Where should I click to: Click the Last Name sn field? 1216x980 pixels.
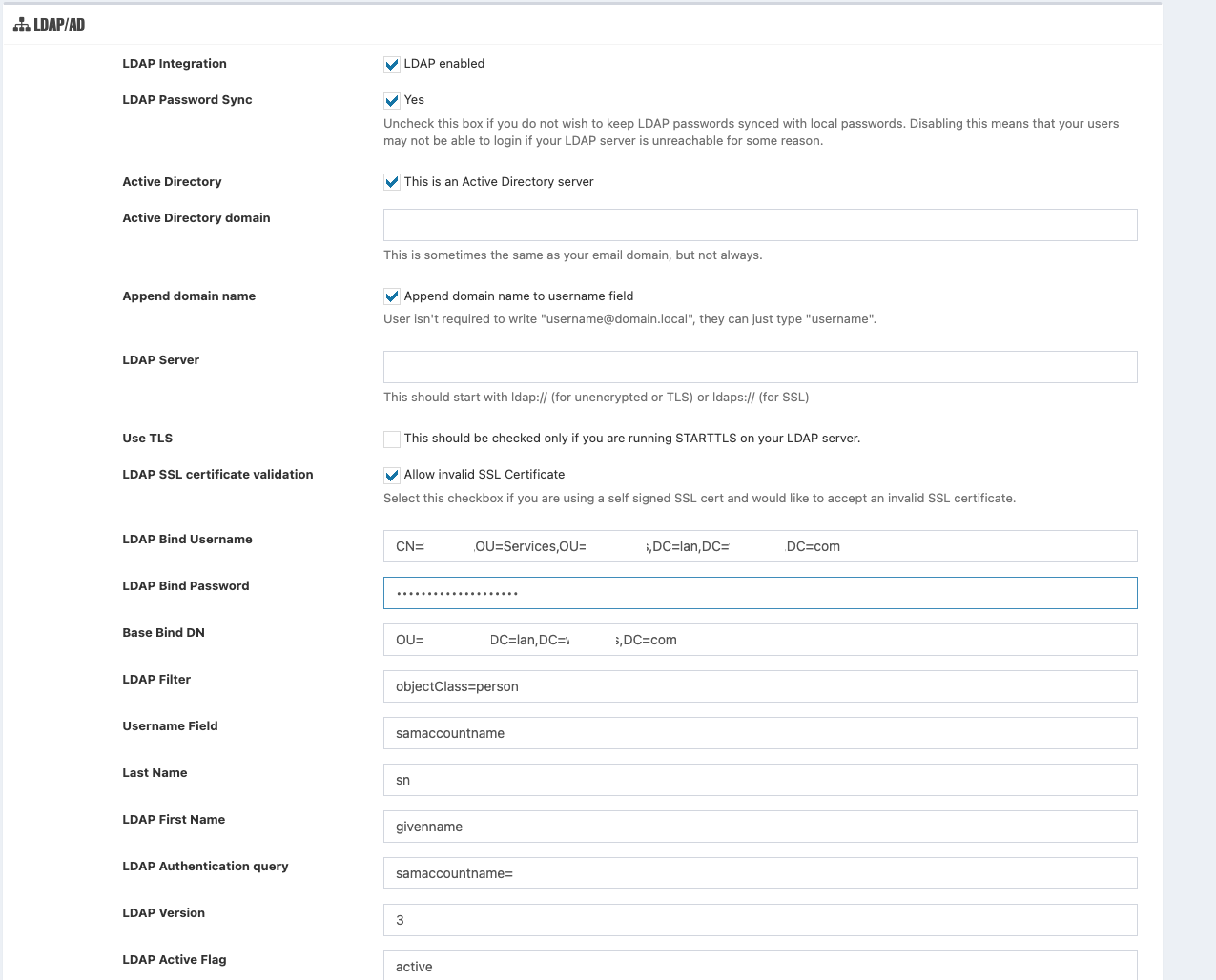[x=760, y=780]
